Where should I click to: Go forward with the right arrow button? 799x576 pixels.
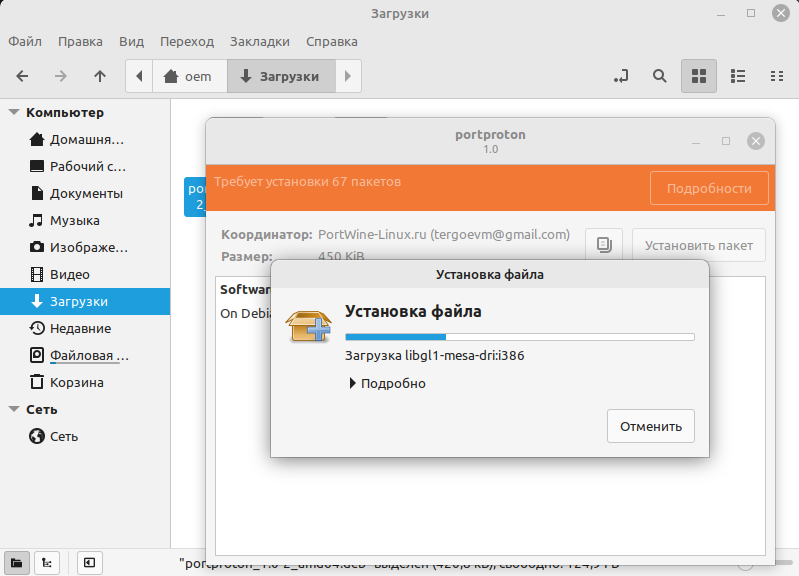61,76
